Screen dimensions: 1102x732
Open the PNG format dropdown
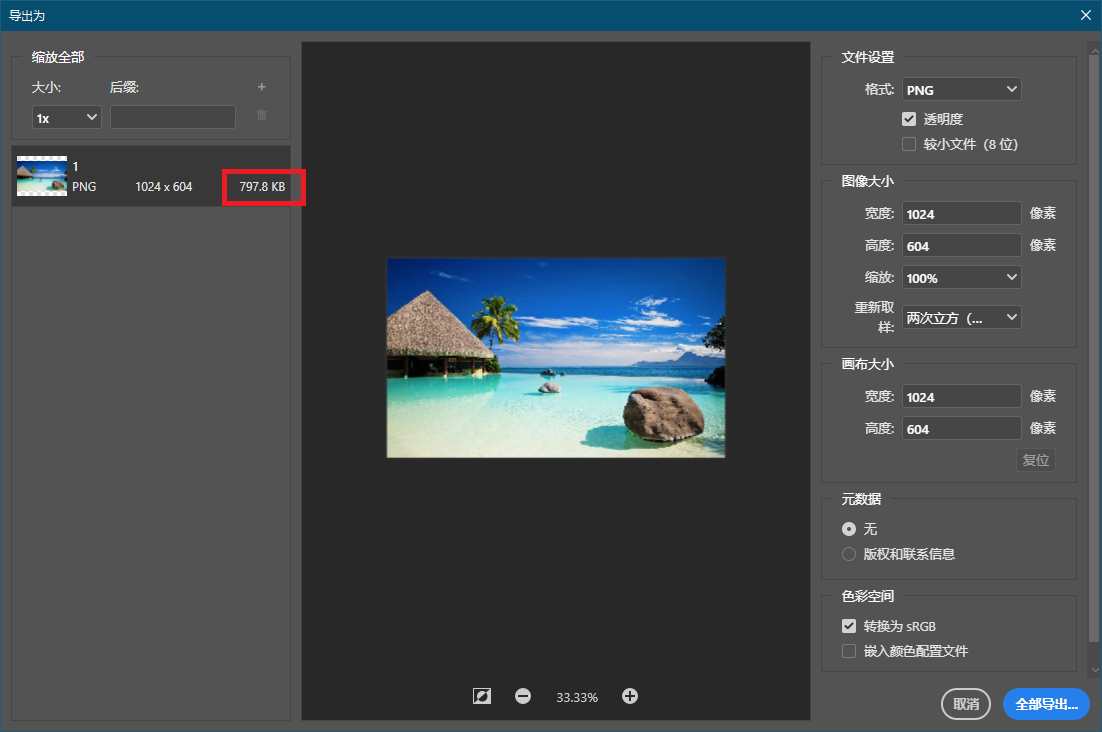tap(961, 90)
